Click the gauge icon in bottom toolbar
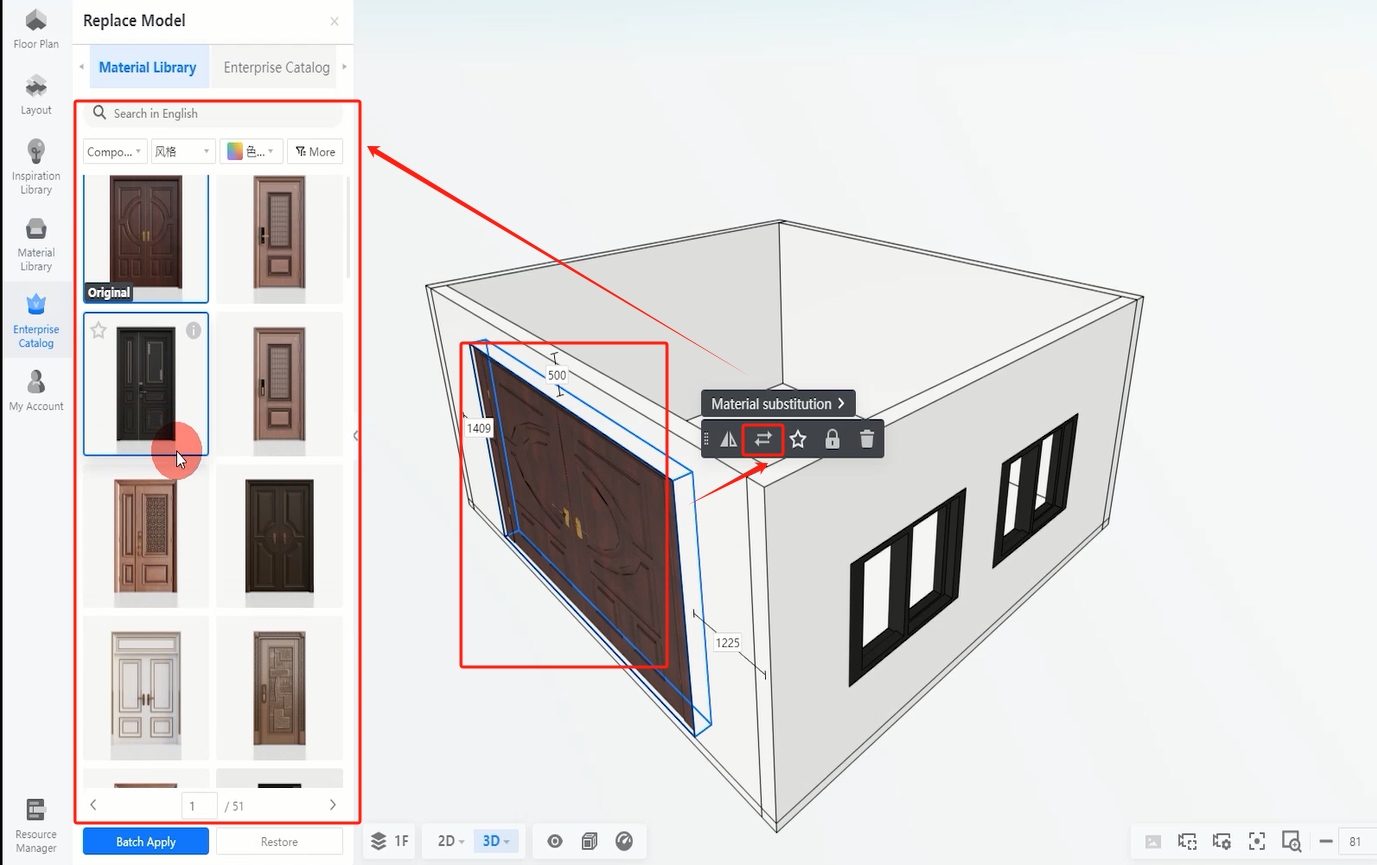Viewport: 1377px width, 865px height. tap(625, 841)
